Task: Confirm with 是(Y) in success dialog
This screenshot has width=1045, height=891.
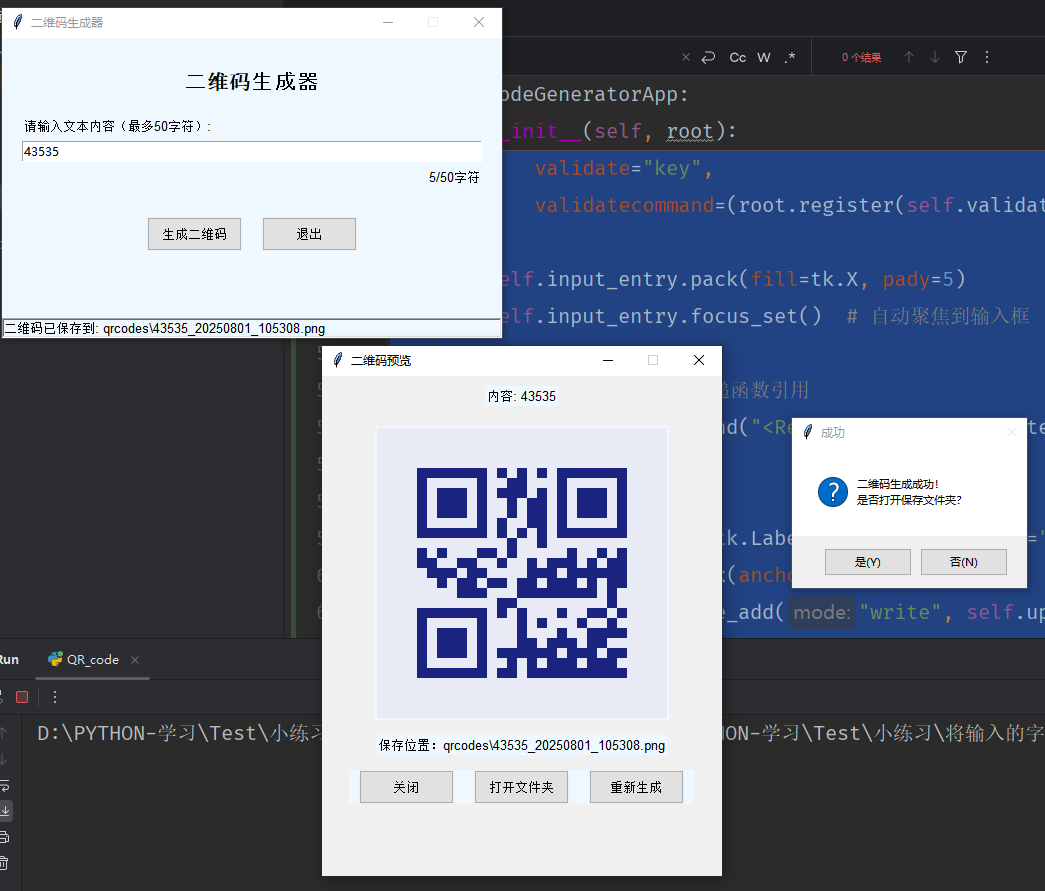Action: 867,561
